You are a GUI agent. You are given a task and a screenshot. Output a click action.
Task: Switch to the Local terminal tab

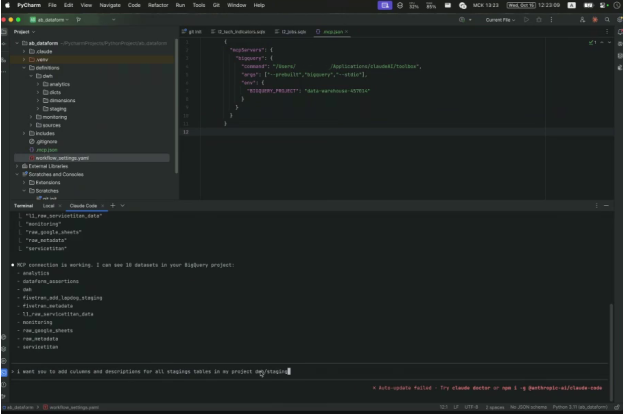click(48, 205)
